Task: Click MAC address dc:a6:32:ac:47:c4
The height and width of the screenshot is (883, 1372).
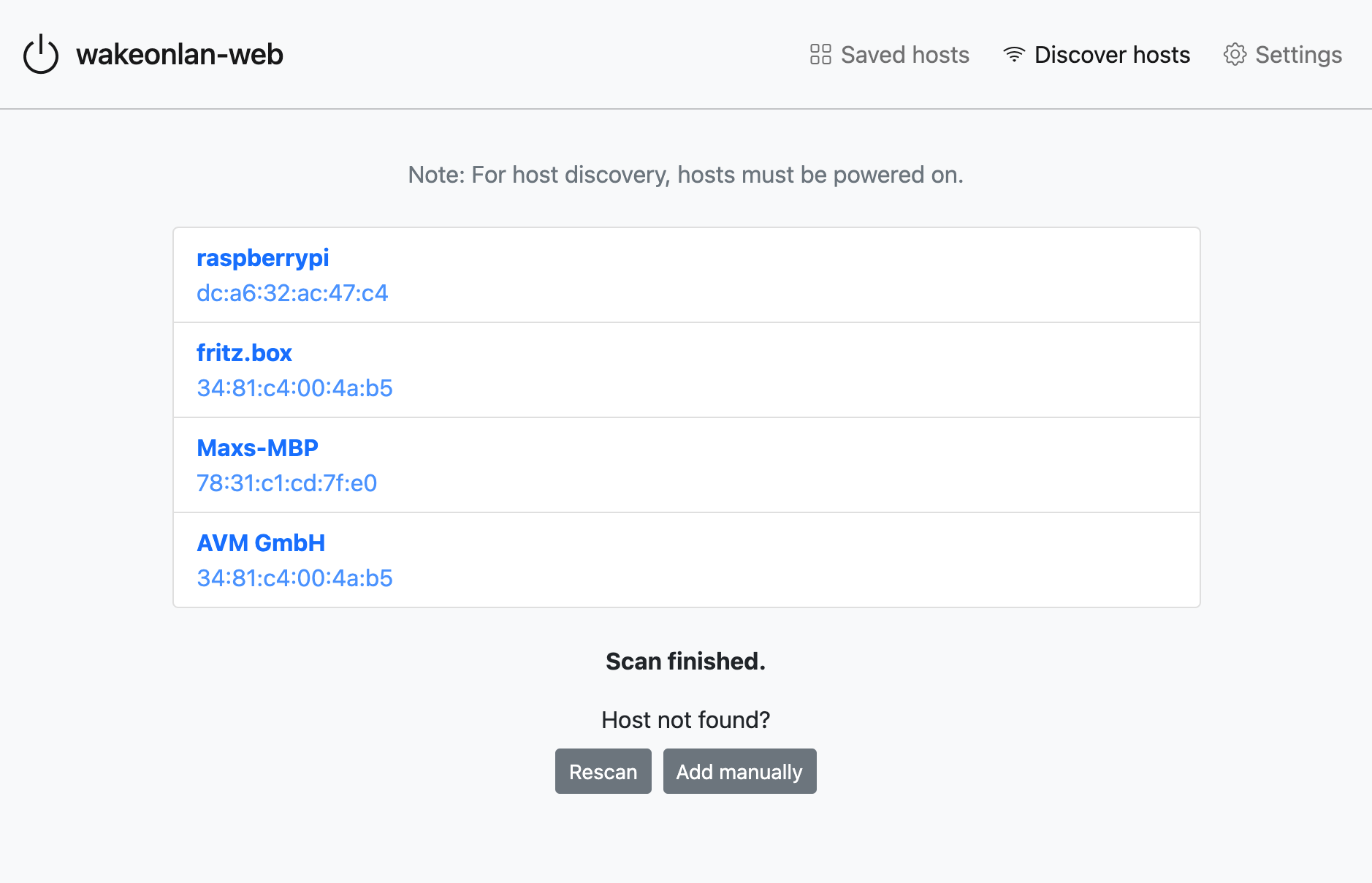Action: (292, 293)
